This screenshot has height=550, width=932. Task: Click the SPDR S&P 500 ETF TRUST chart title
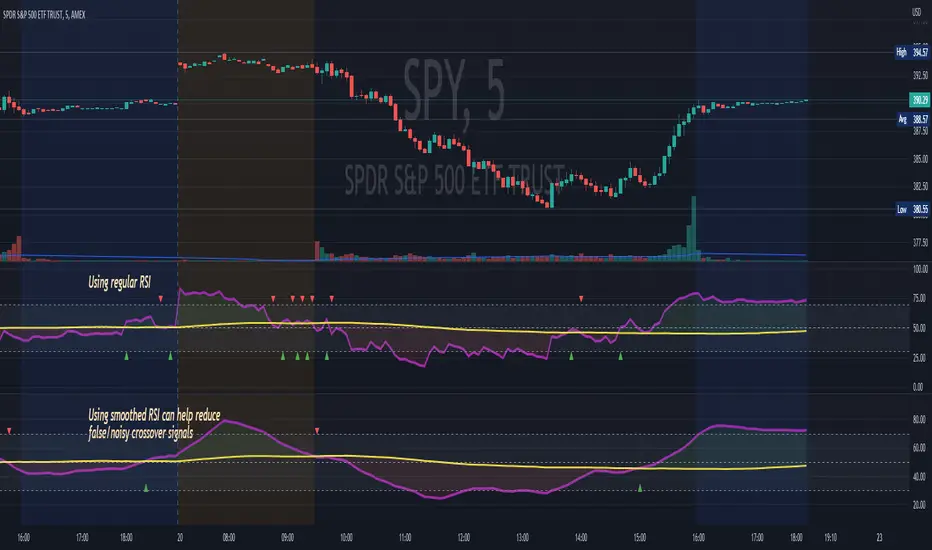[44, 15]
